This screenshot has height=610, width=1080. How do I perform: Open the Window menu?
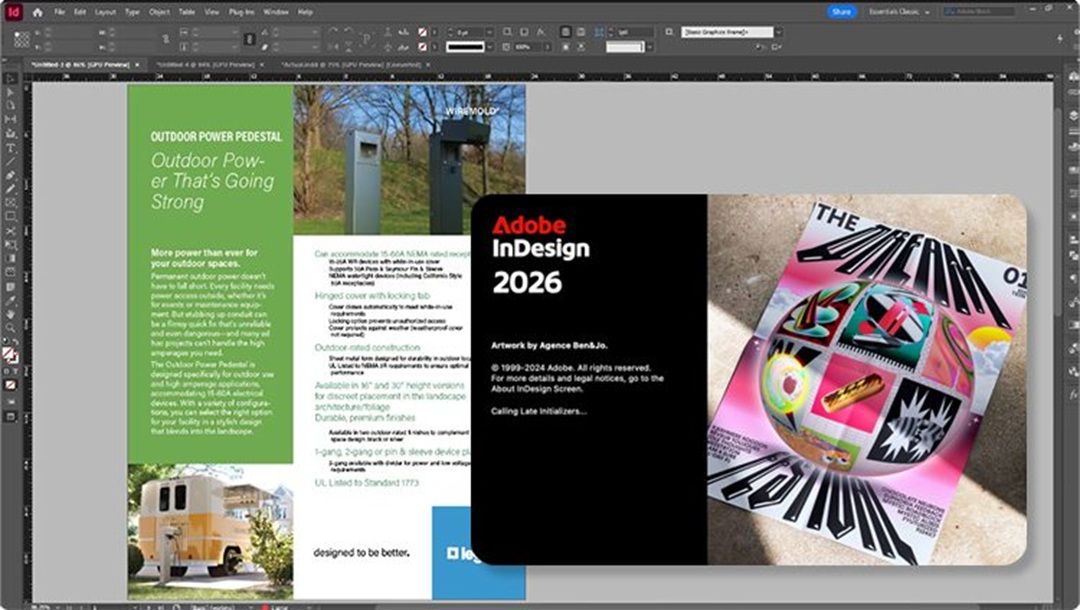[277, 12]
